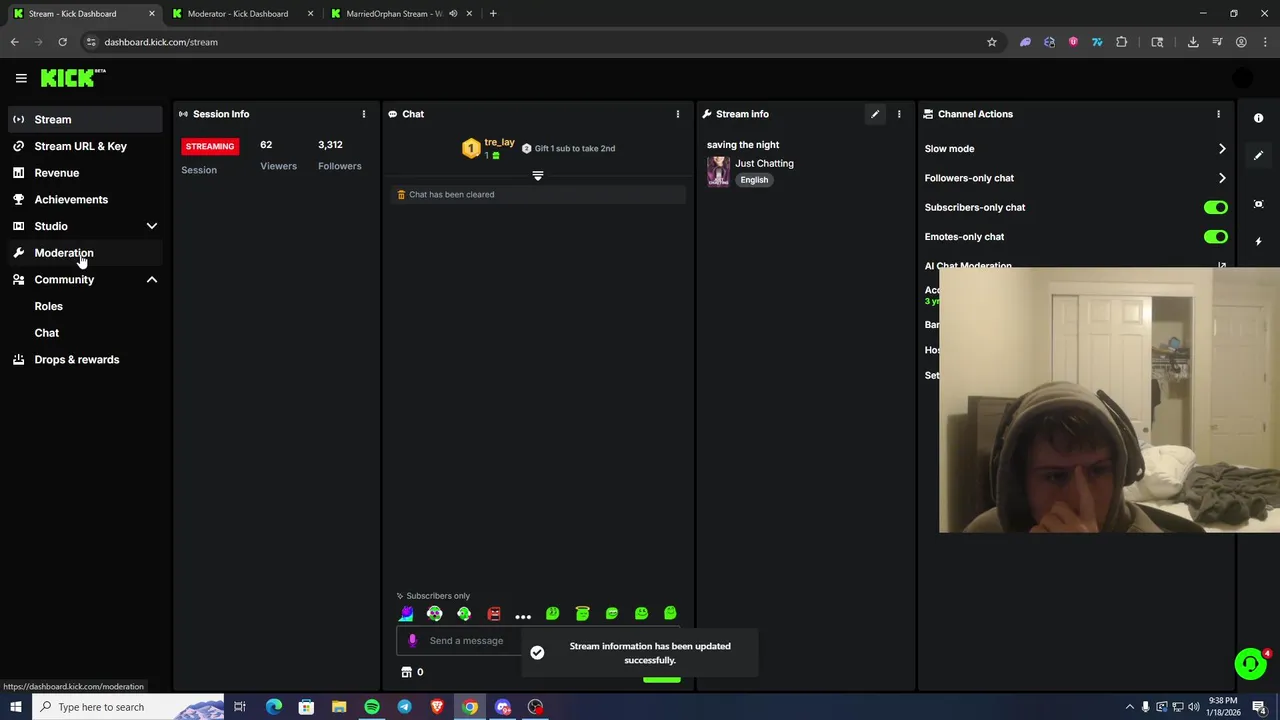Open a new browser tab

493,14
